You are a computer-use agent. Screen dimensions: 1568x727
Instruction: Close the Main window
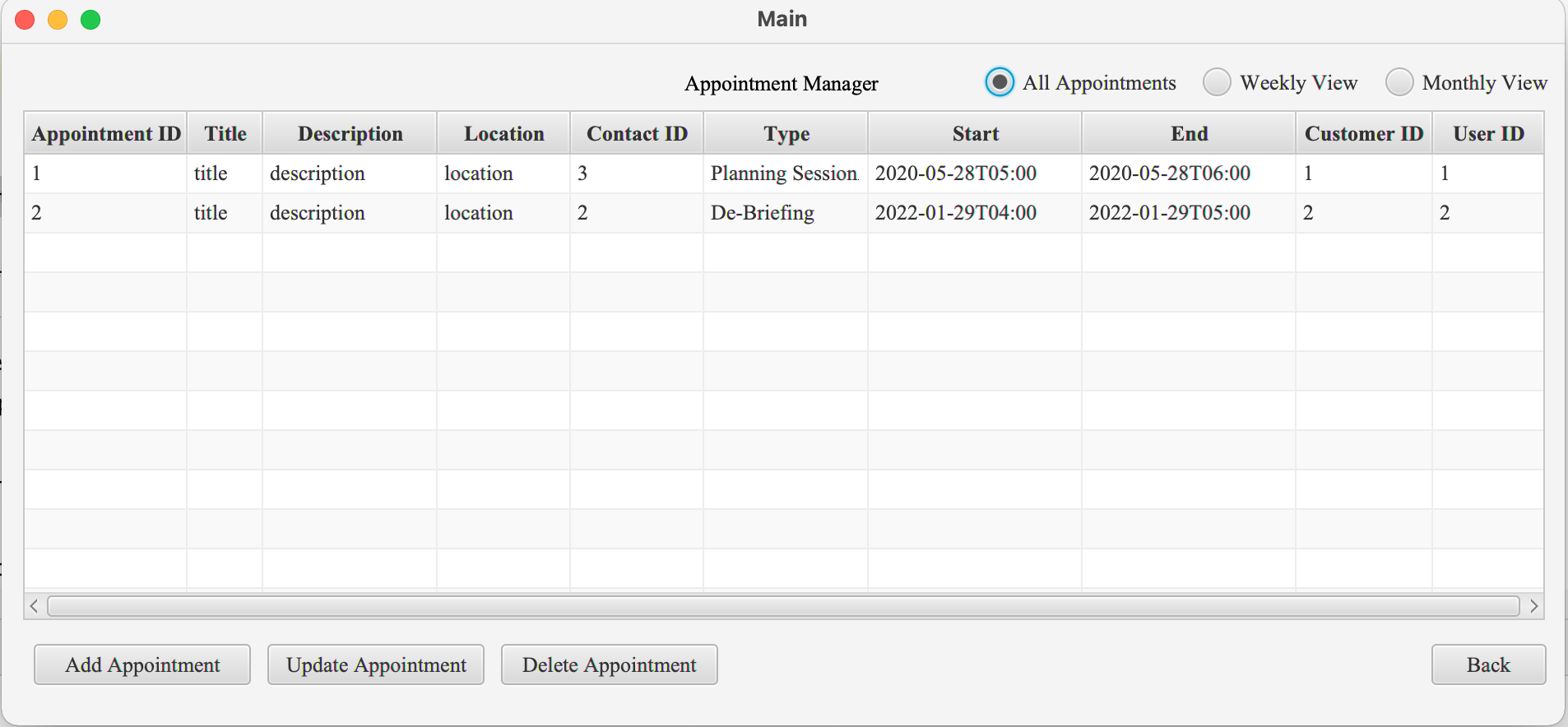pos(25,20)
